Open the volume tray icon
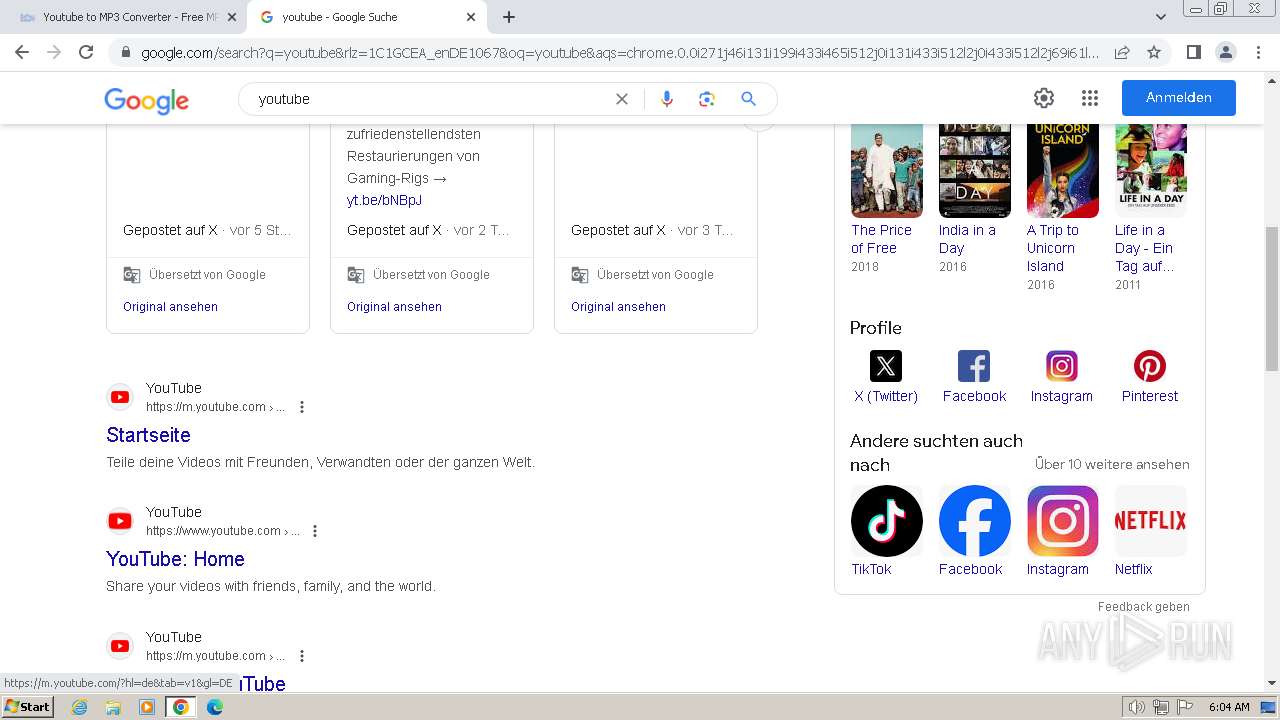This screenshot has width=1280, height=720. [x=1138, y=707]
